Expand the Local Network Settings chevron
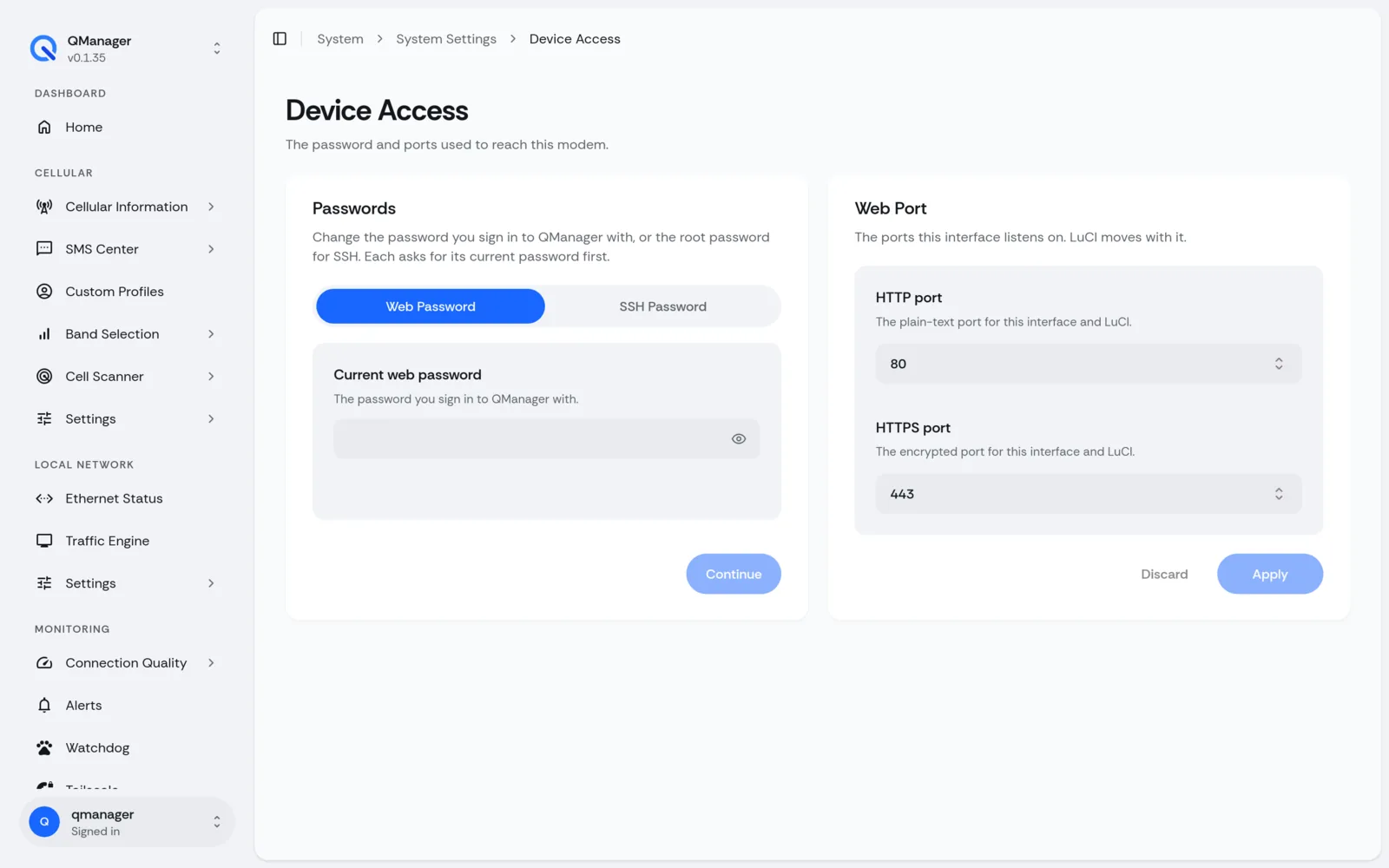Screen dimensions: 1389x868 tap(211, 583)
